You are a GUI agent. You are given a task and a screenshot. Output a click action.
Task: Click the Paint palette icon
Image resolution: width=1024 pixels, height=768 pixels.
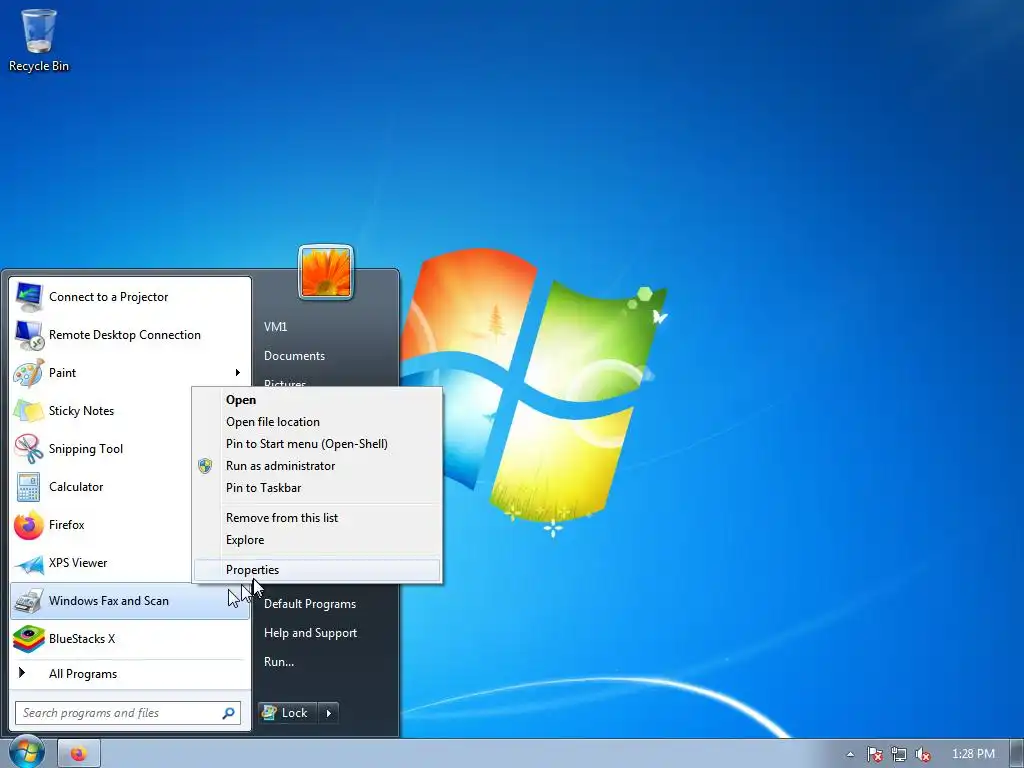(29, 373)
